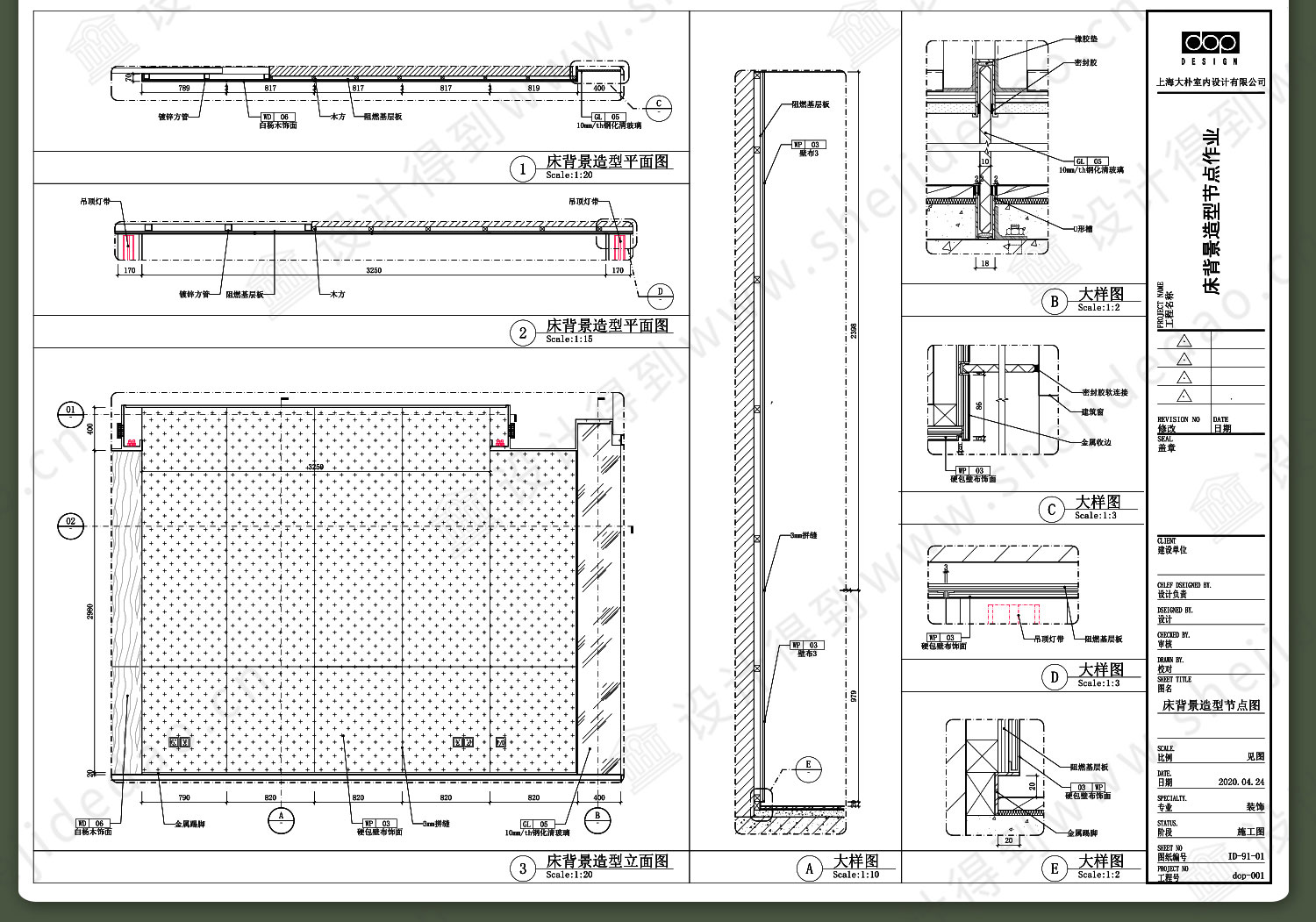1316x922 pixels.
Task: Click the circled A of the 大样图 title Scale 1:10
Action: point(809,868)
